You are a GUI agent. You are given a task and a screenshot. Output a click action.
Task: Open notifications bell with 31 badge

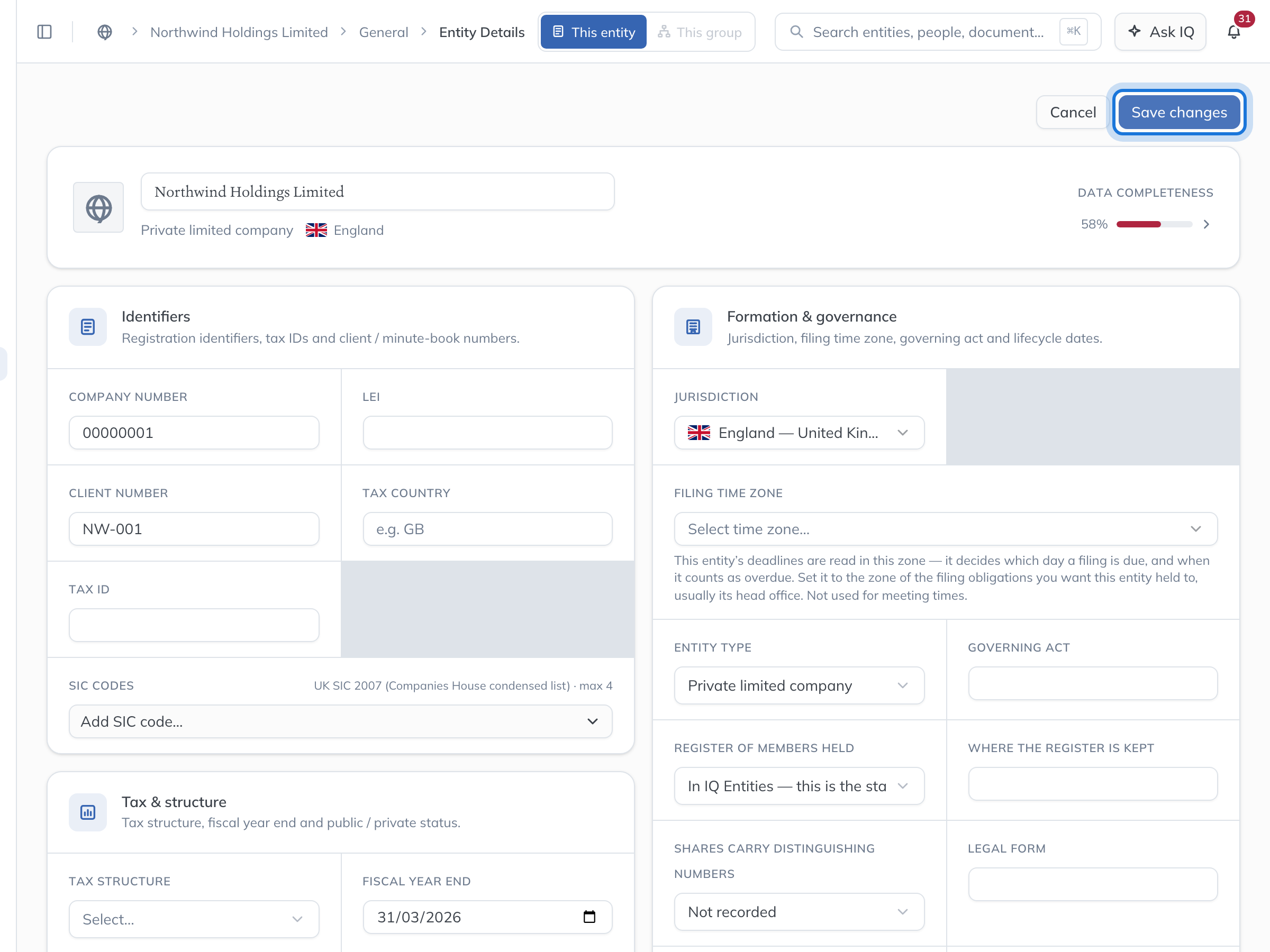[1234, 32]
